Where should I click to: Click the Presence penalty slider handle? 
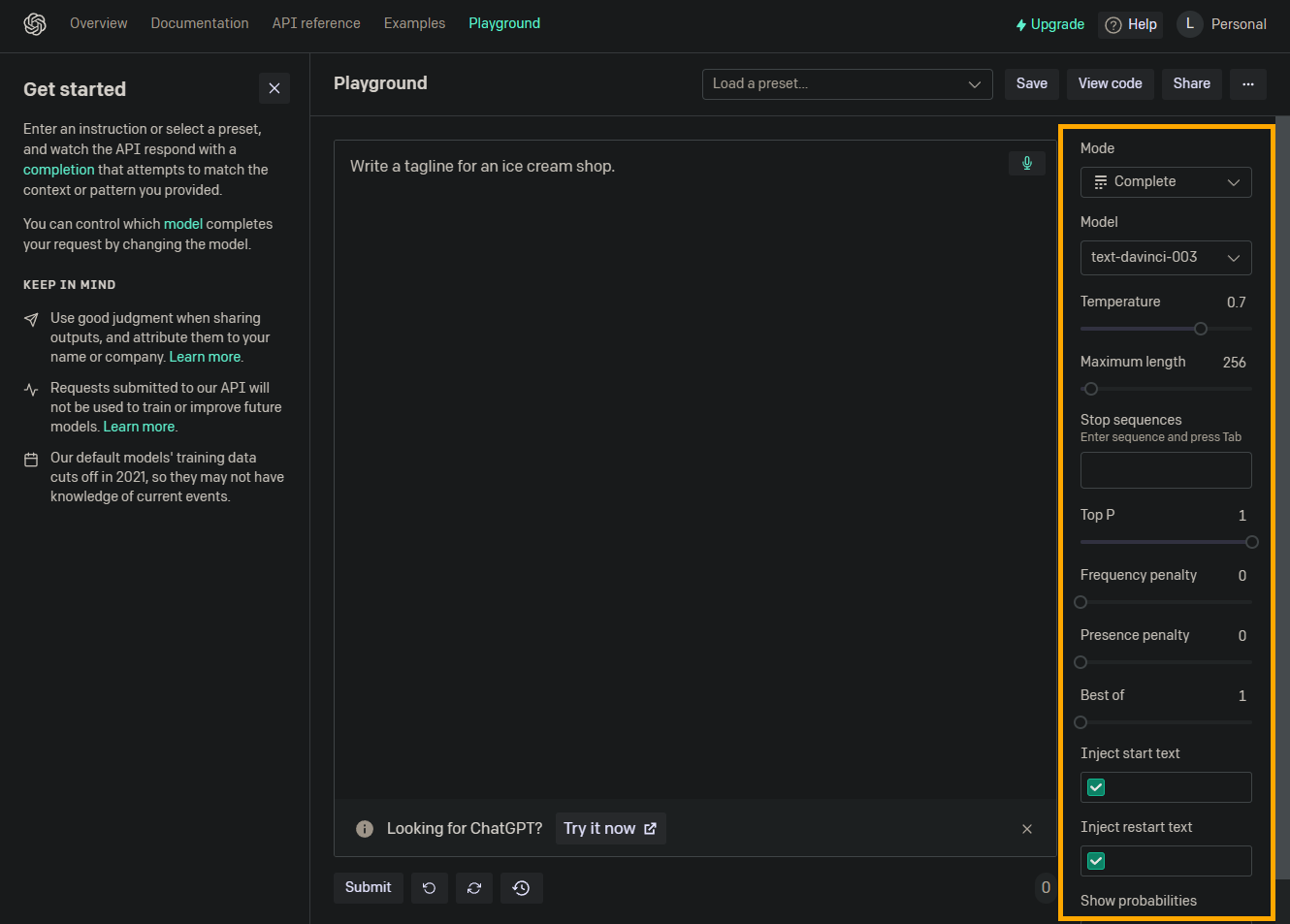1080,662
